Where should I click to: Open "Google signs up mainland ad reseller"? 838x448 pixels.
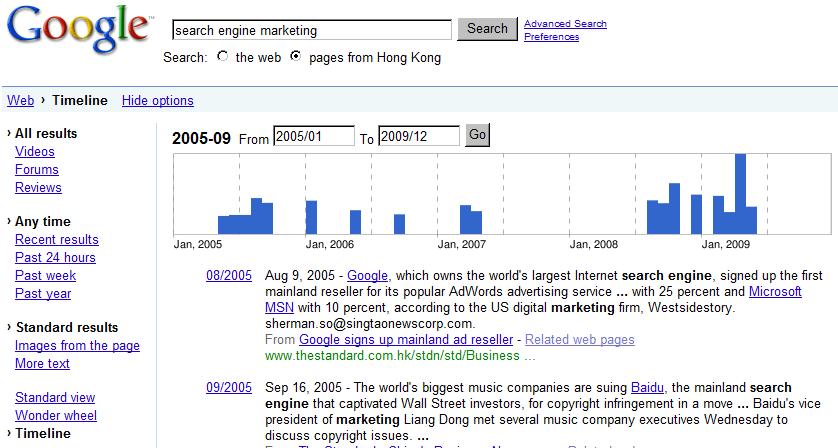(x=406, y=340)
